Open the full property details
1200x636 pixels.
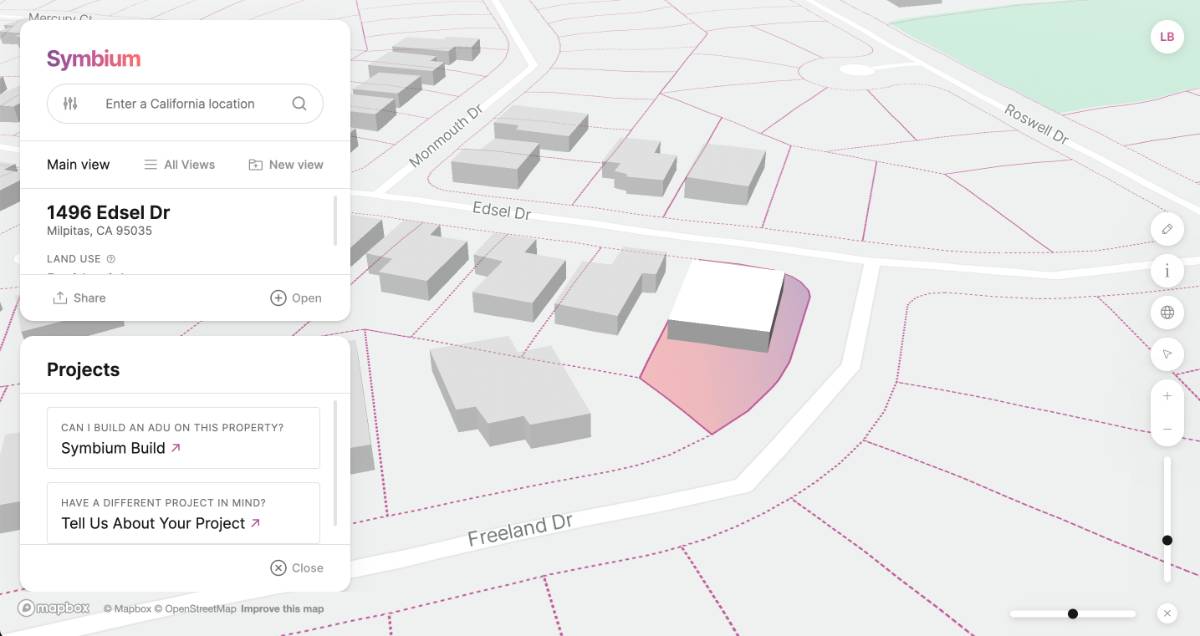[295, 297]
